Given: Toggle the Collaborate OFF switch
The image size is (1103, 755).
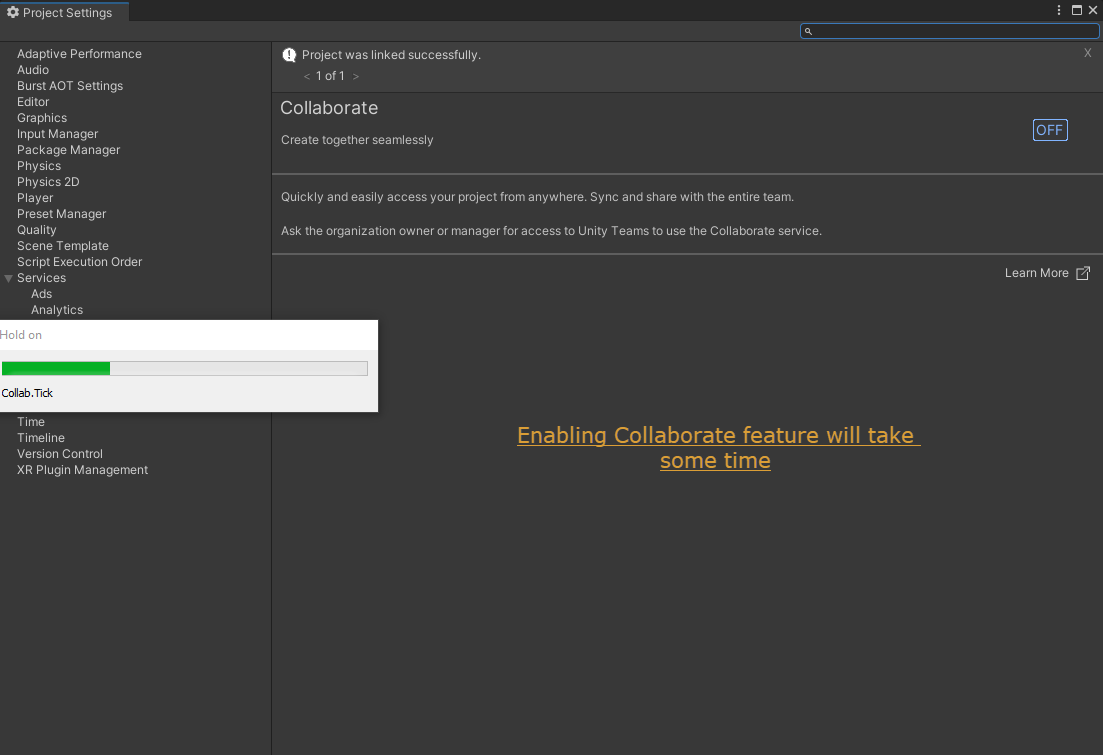Looking at the screenshot, I should pos(1050,130).
